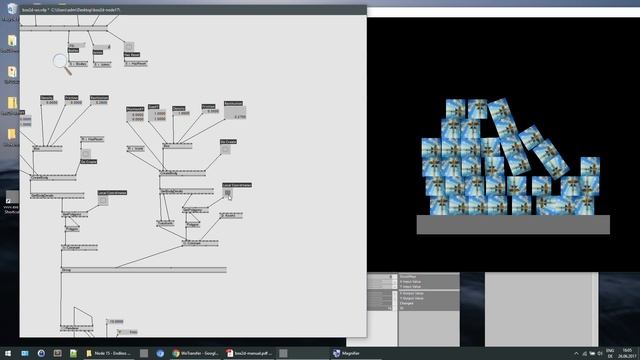This screenshot has width=640, height=360.
Task: Select right Cons node above Group
Action: (200, 243)
